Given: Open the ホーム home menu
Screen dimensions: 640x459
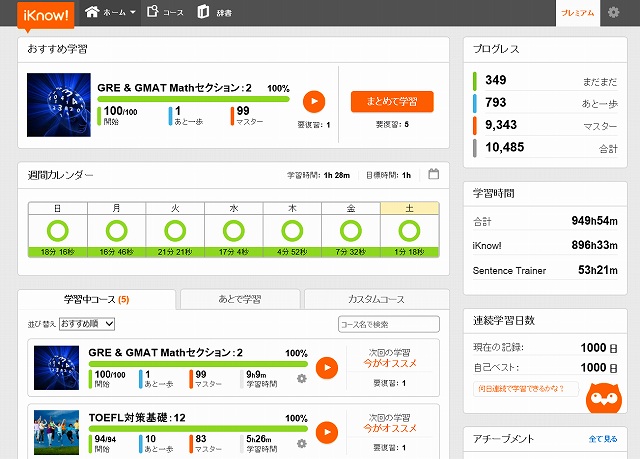Looking at the screenshot, I should pyautogui.click(x=110, y=13).
